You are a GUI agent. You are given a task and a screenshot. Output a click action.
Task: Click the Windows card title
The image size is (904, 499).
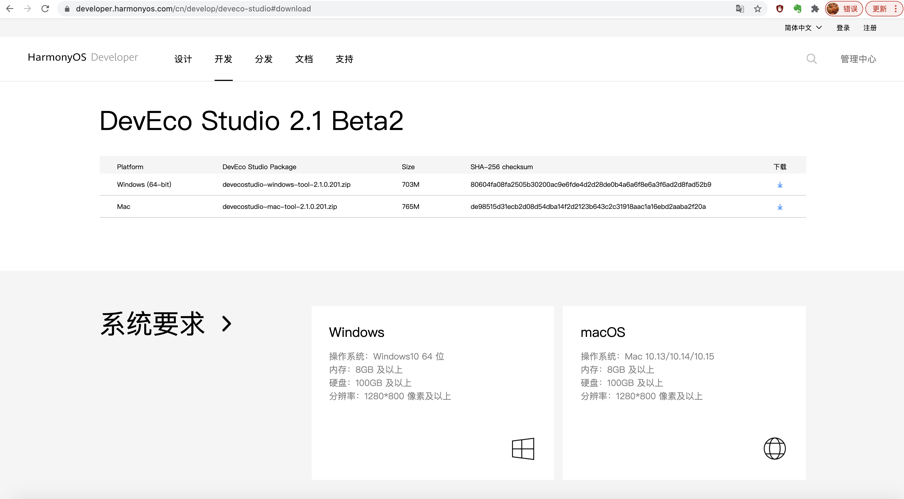(x=356, y=332)
